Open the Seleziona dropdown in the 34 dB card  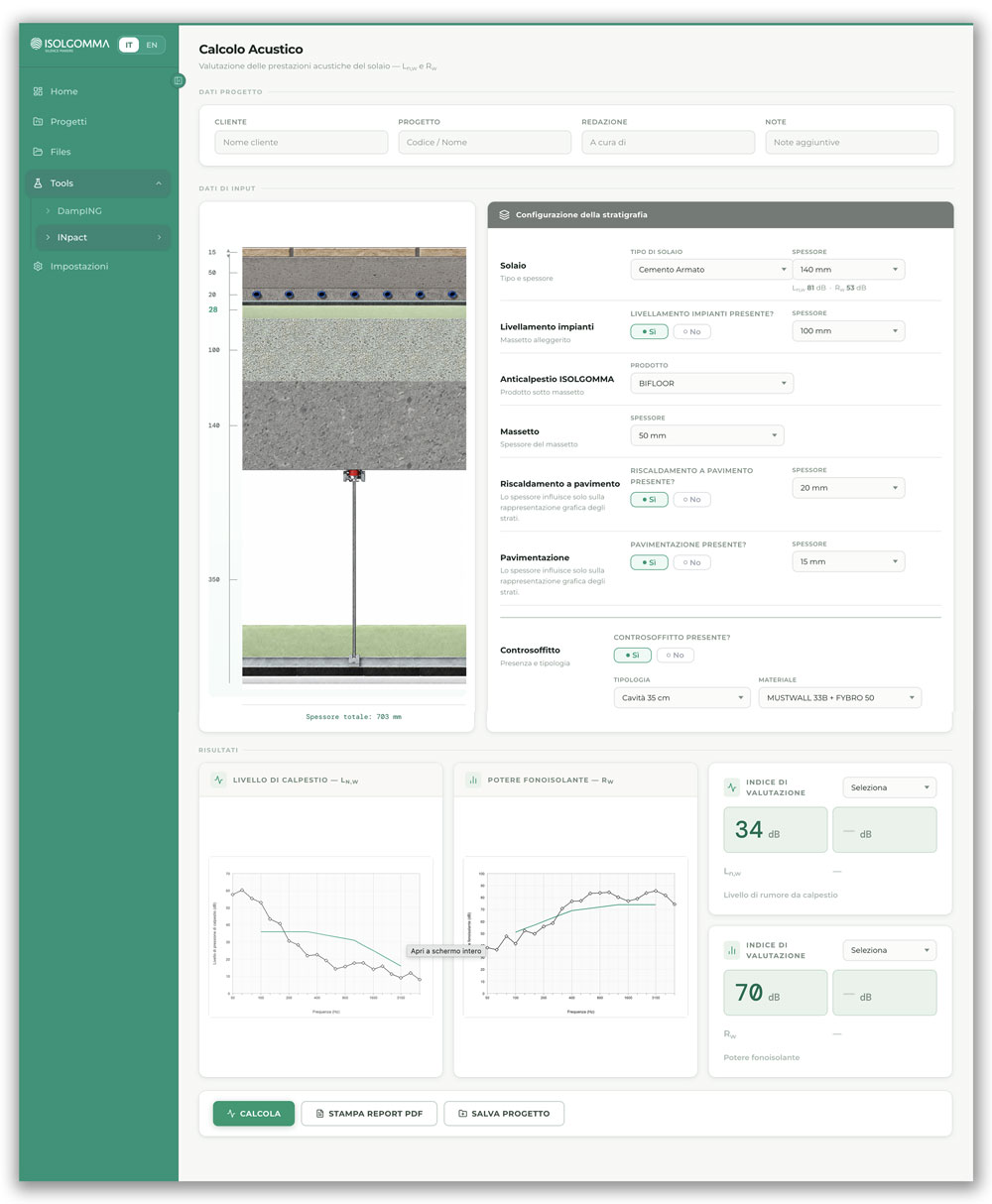889,787
